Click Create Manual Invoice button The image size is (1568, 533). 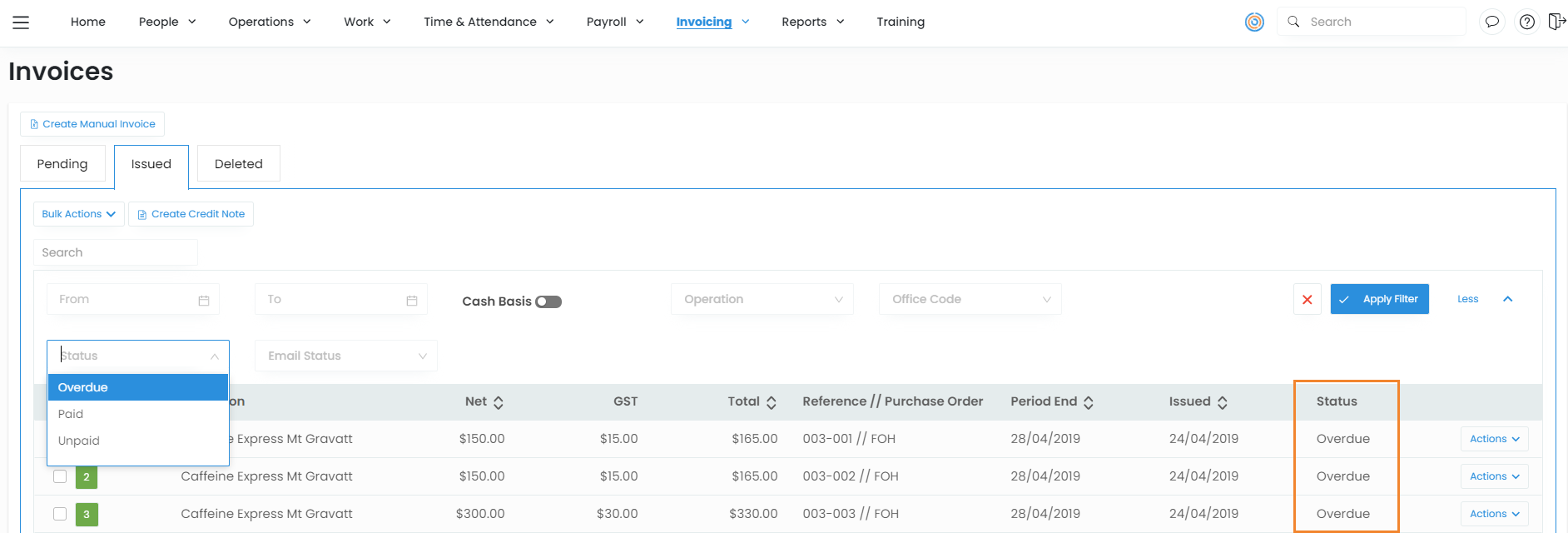click(x=92, y=124)
